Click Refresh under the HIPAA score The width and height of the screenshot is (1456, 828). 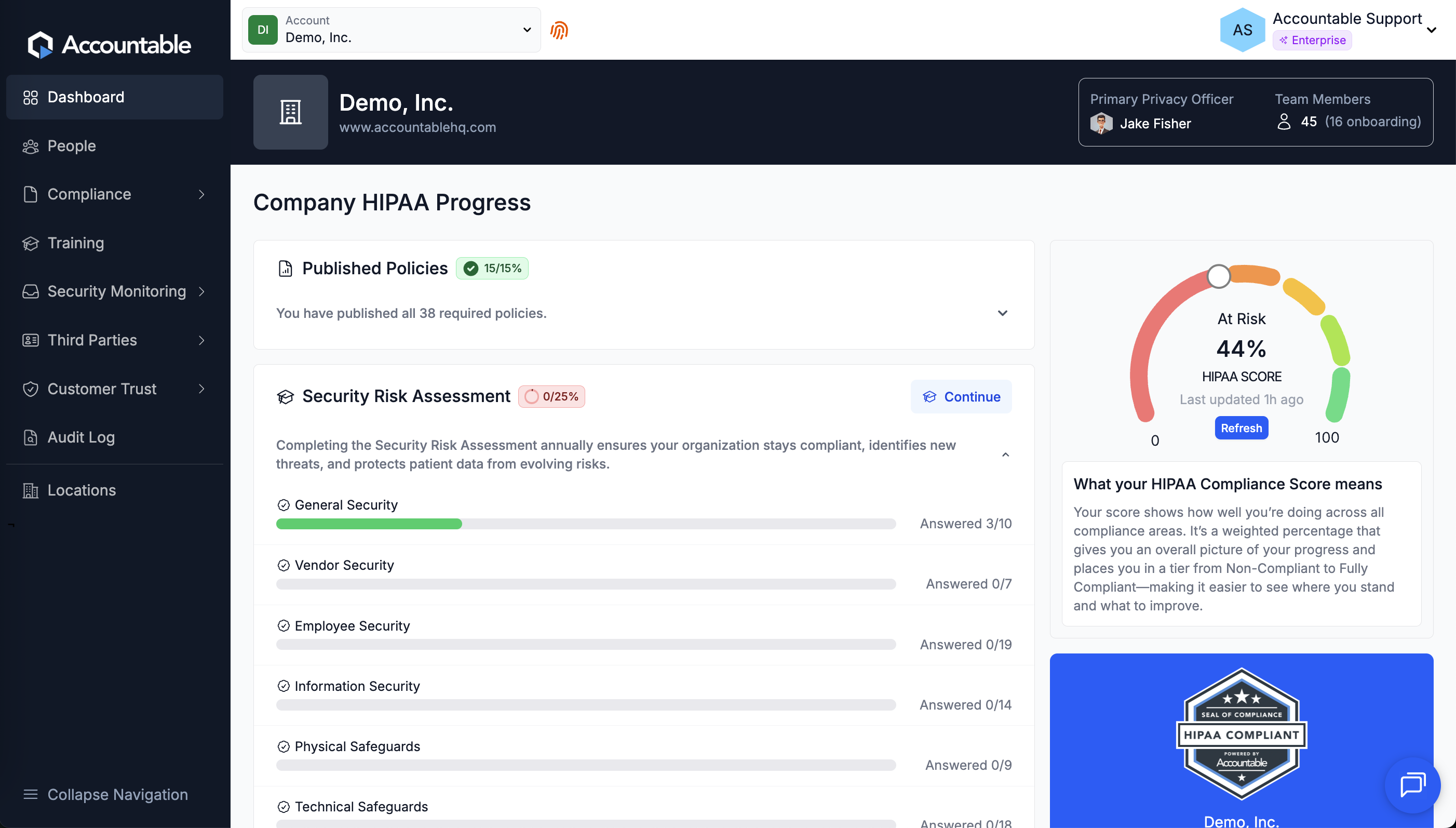1241,428
